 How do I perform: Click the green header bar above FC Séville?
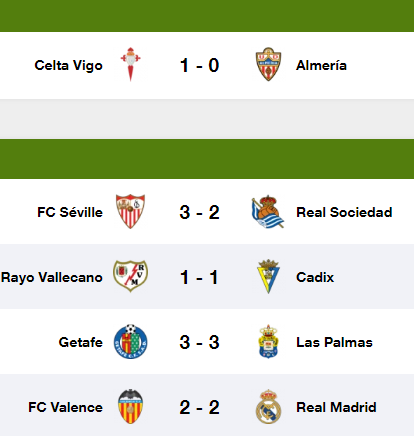point(207,159)
